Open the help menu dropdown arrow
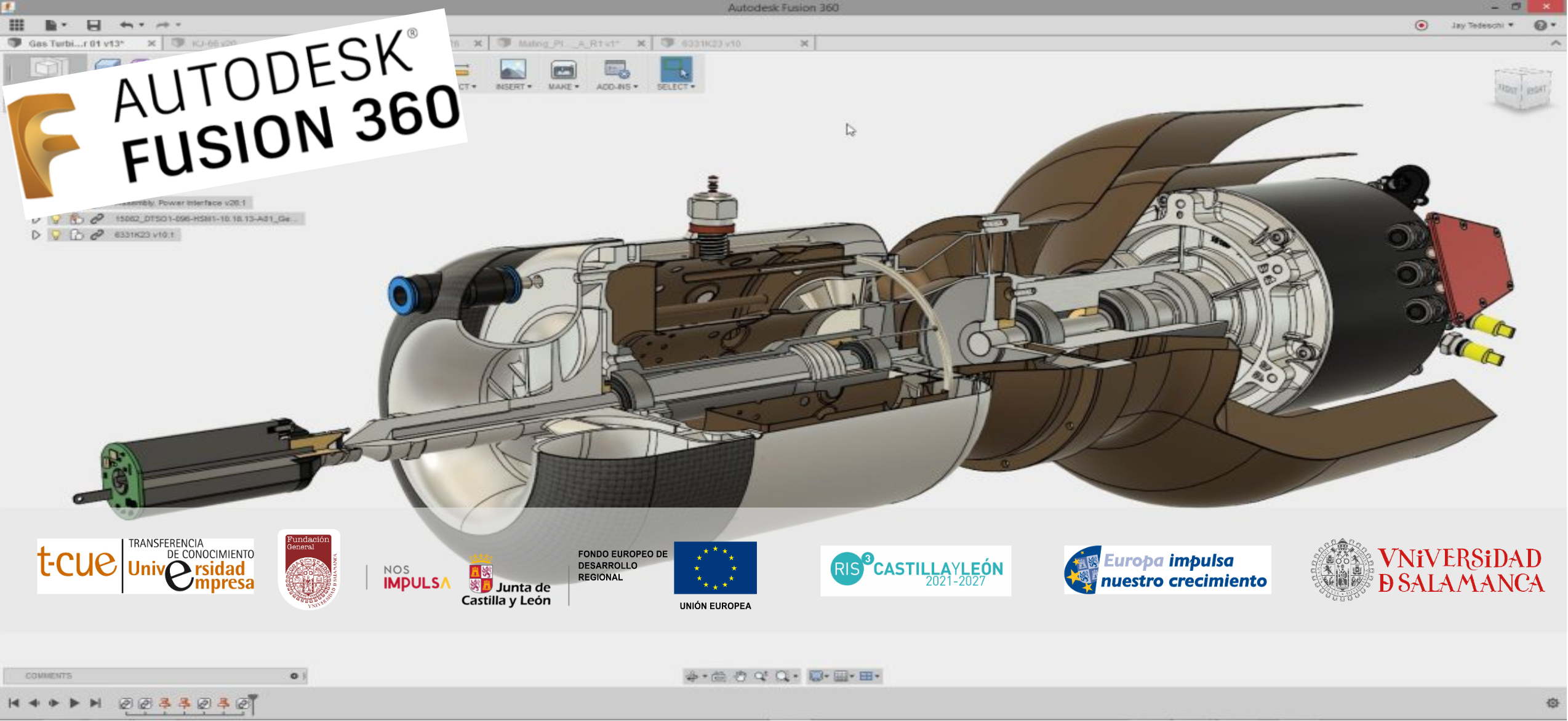 (x=1553, y=25)
